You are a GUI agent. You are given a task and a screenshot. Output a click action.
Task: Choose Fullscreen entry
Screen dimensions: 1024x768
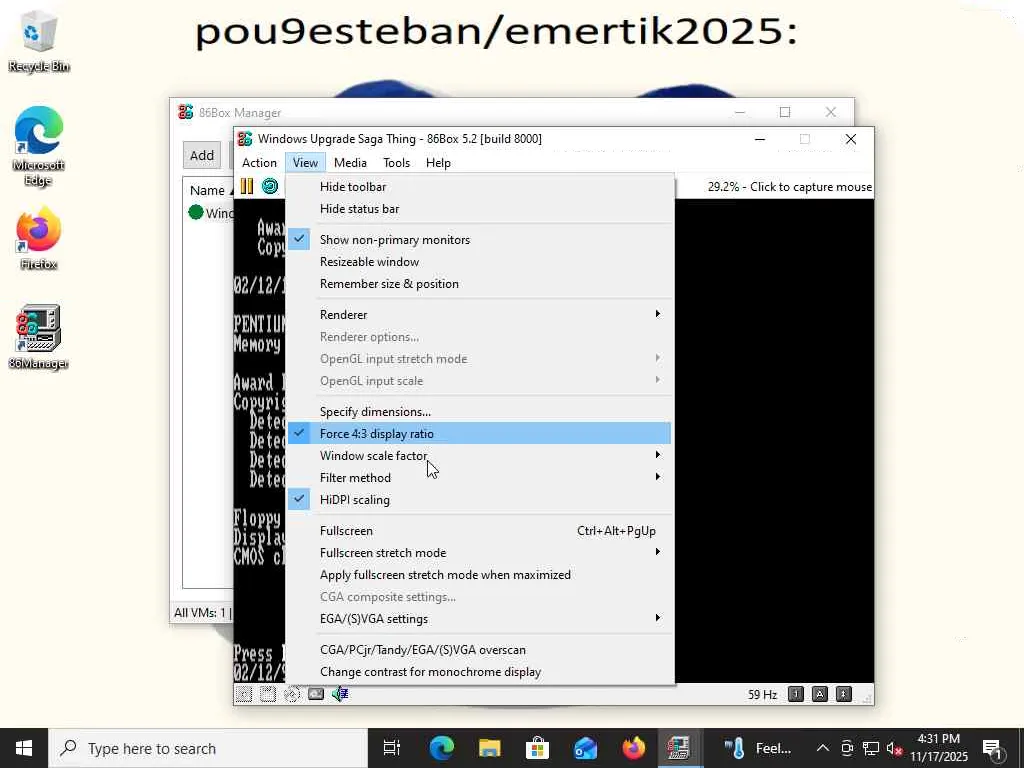(x=480, y=531)
